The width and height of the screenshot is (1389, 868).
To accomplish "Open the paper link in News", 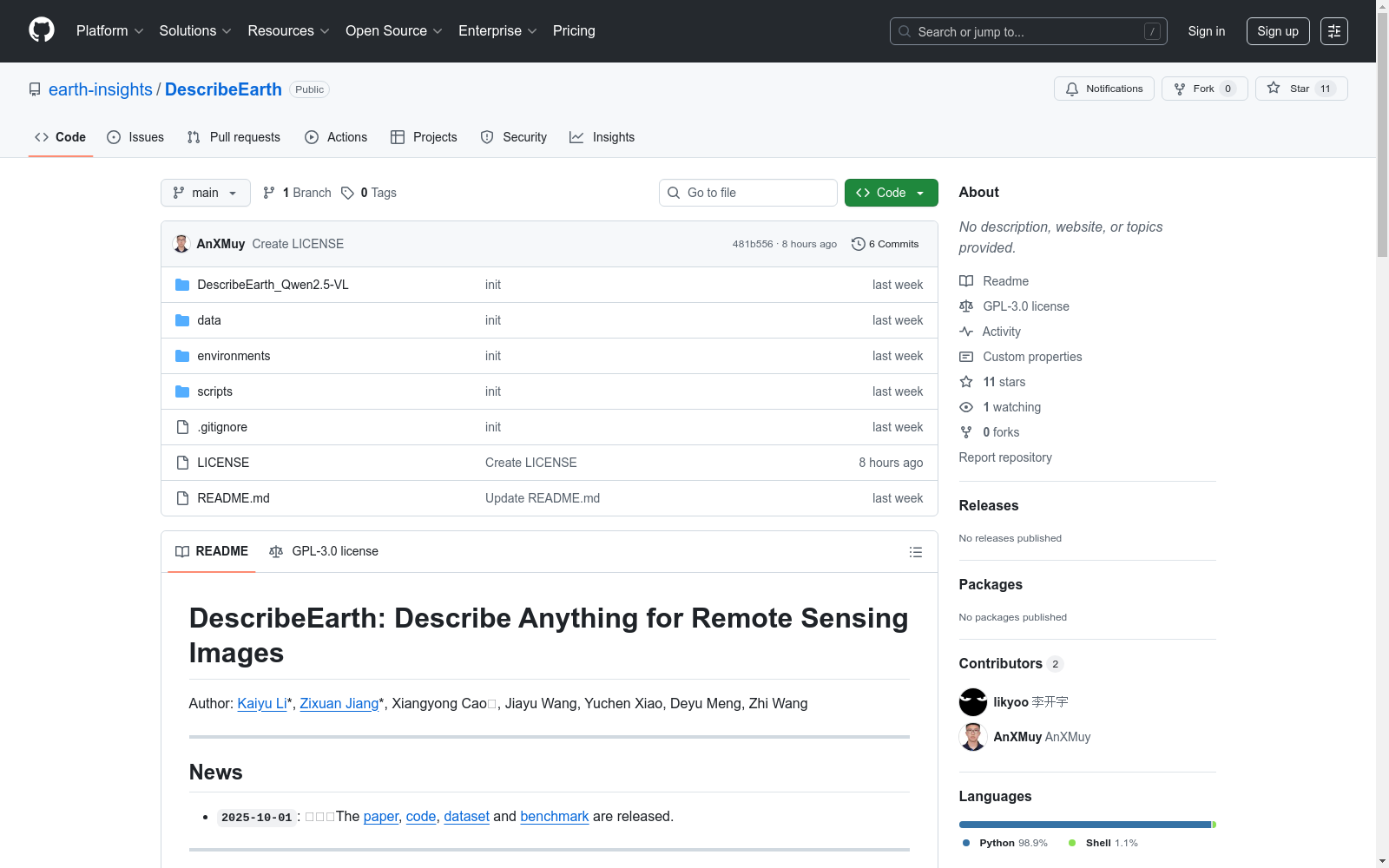I will pyautogui.click(x=381, y=817).
